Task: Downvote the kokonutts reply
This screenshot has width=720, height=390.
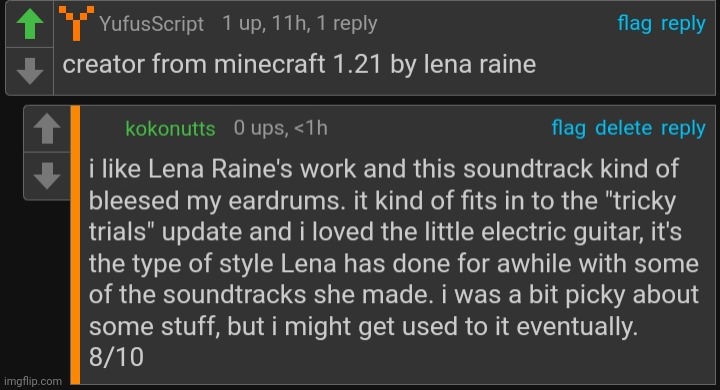Action: (47, 175)
